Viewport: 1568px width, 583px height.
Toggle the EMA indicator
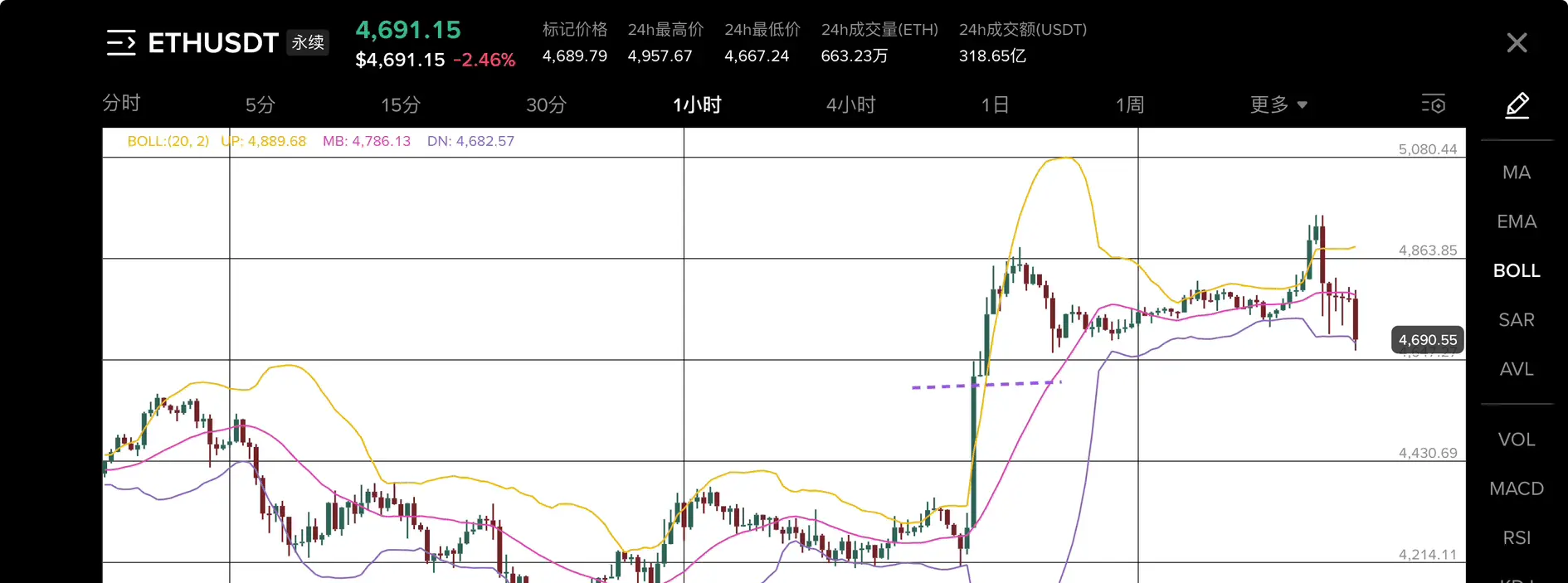coord(1517,221)
